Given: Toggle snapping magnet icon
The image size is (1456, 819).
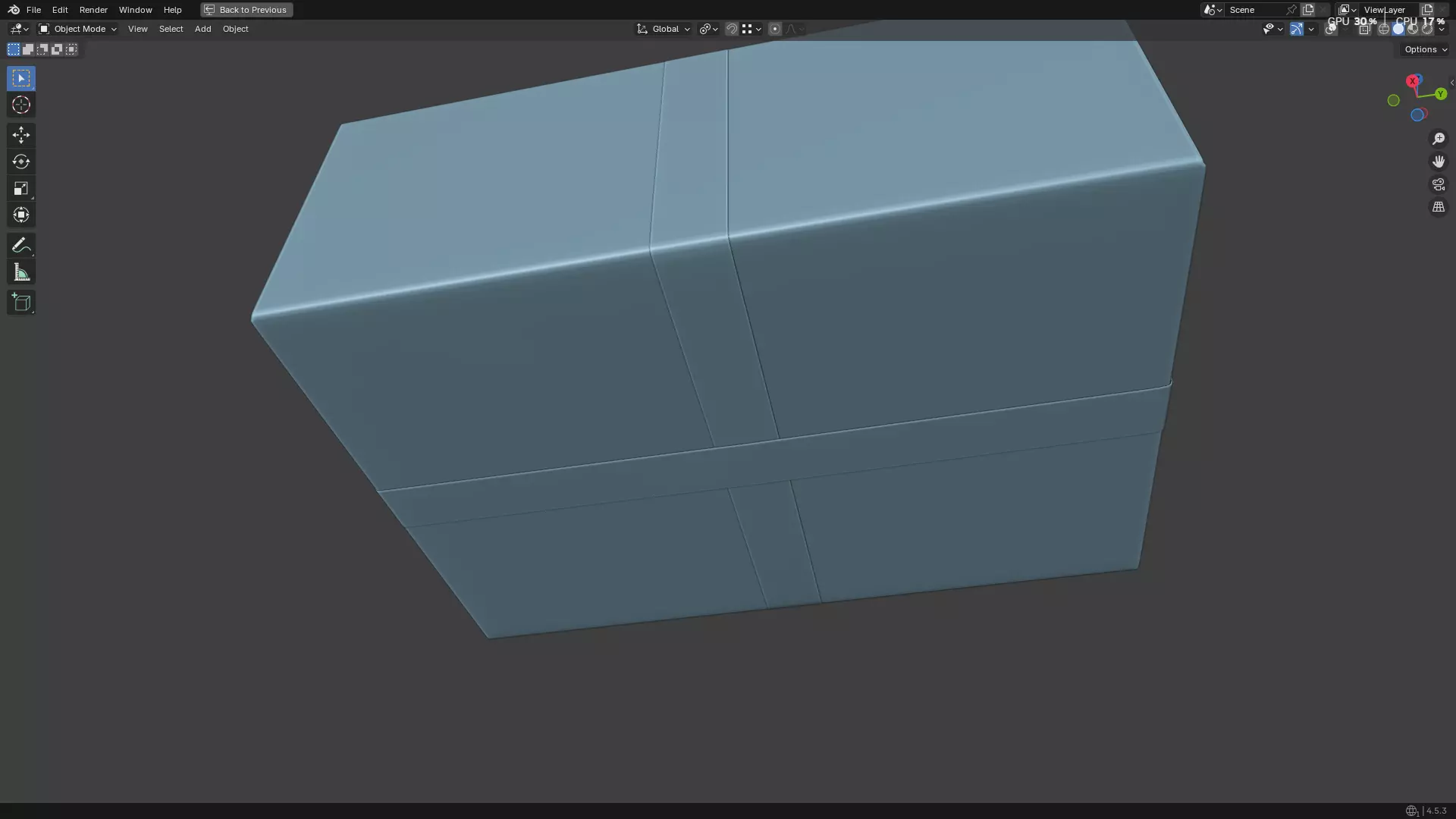Looking at the screenshot, I should [x=732, y=29].
